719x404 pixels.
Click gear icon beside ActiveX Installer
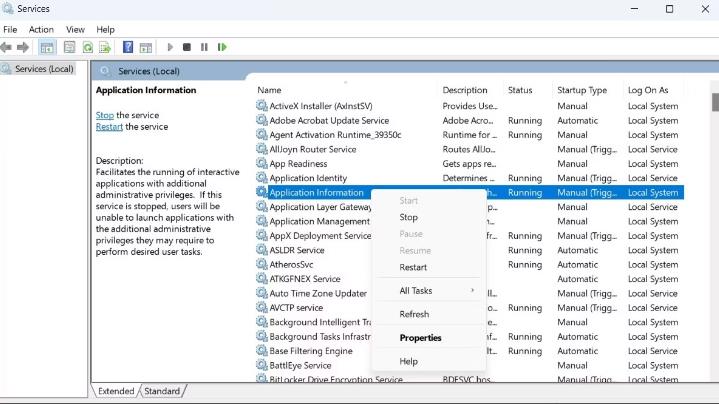tap(262, 105)
